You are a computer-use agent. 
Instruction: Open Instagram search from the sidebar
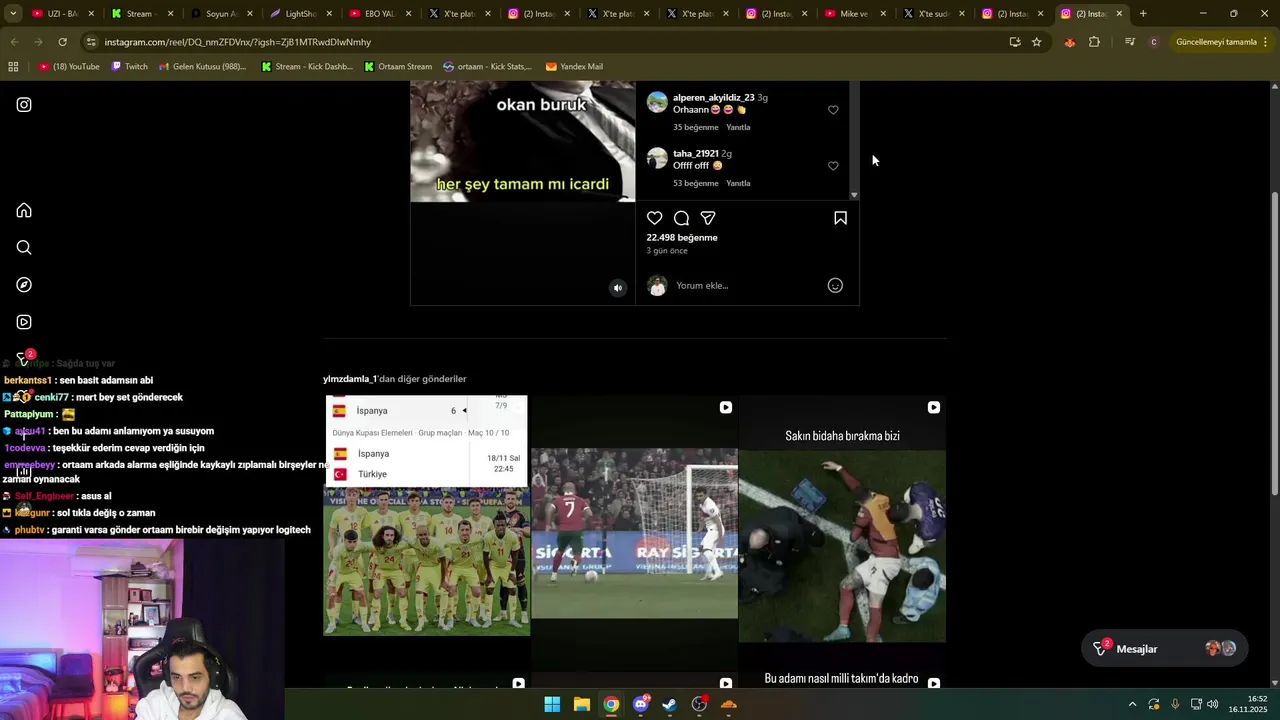[x=24, y=248]
